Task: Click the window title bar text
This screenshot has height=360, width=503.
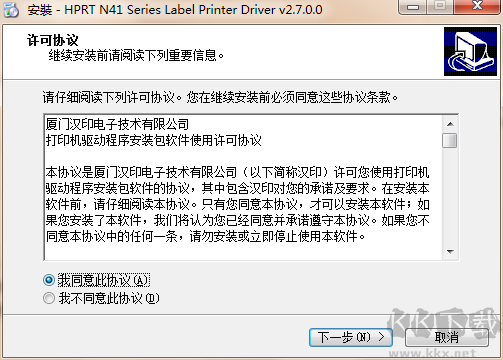Action: [x=175, y=10]
